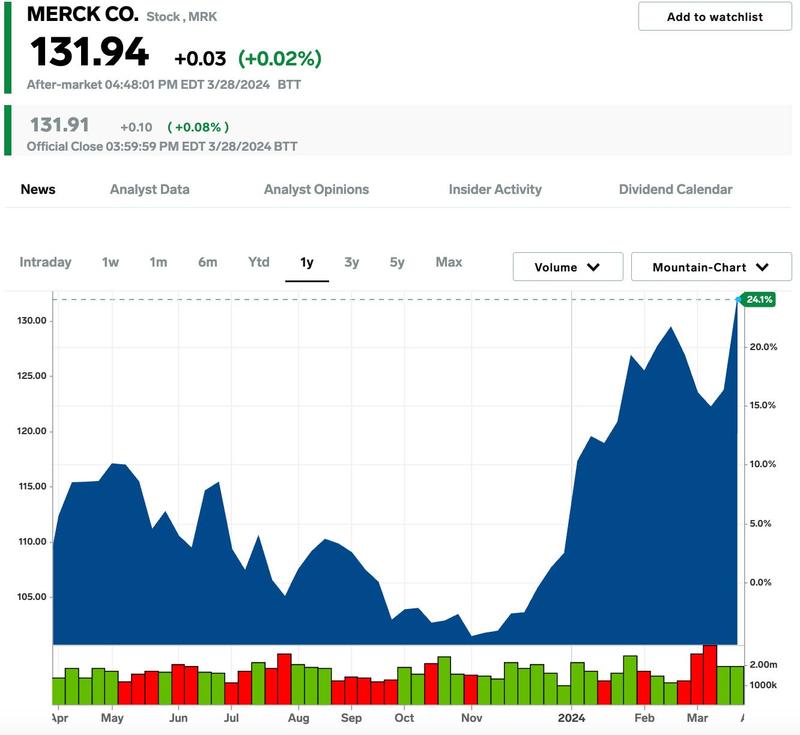Select the 1w chart range

pos(110,262)
